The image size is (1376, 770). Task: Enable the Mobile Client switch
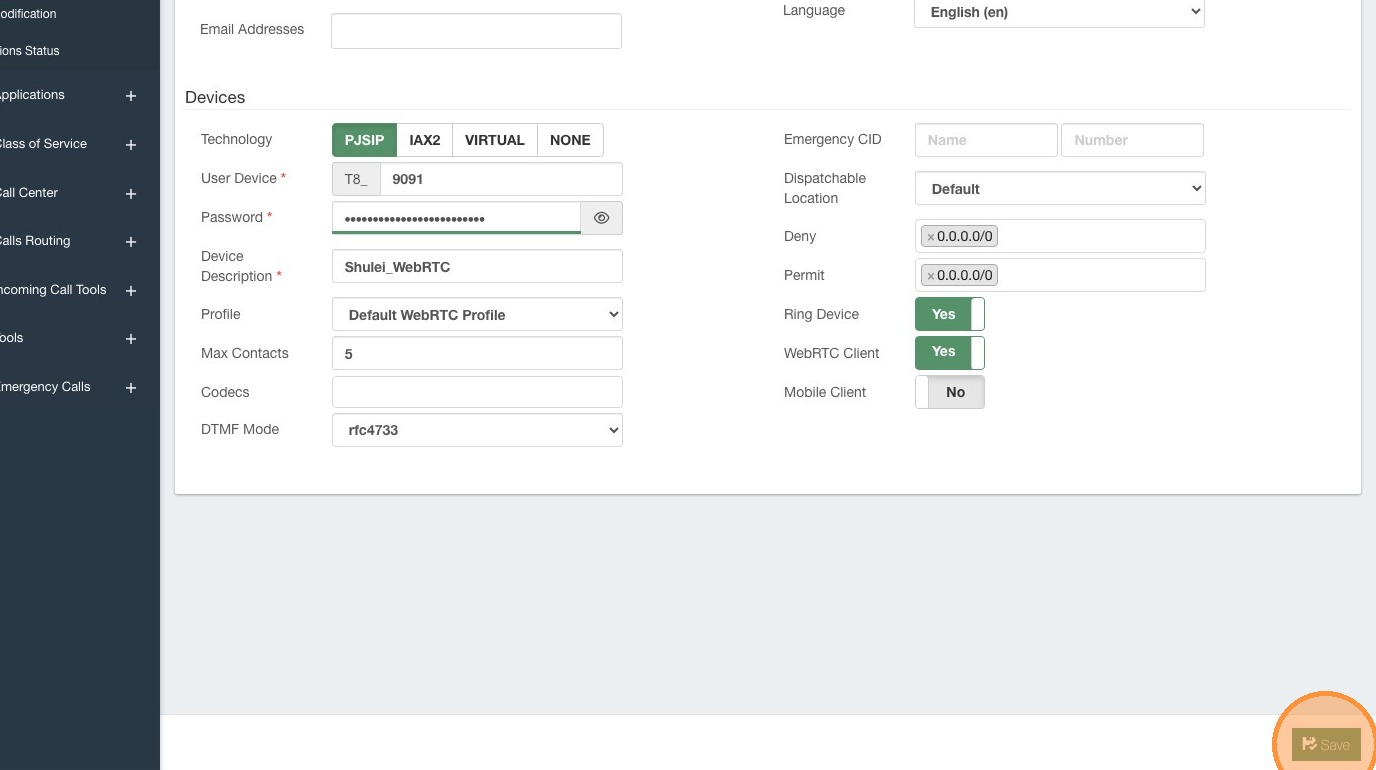949,392
